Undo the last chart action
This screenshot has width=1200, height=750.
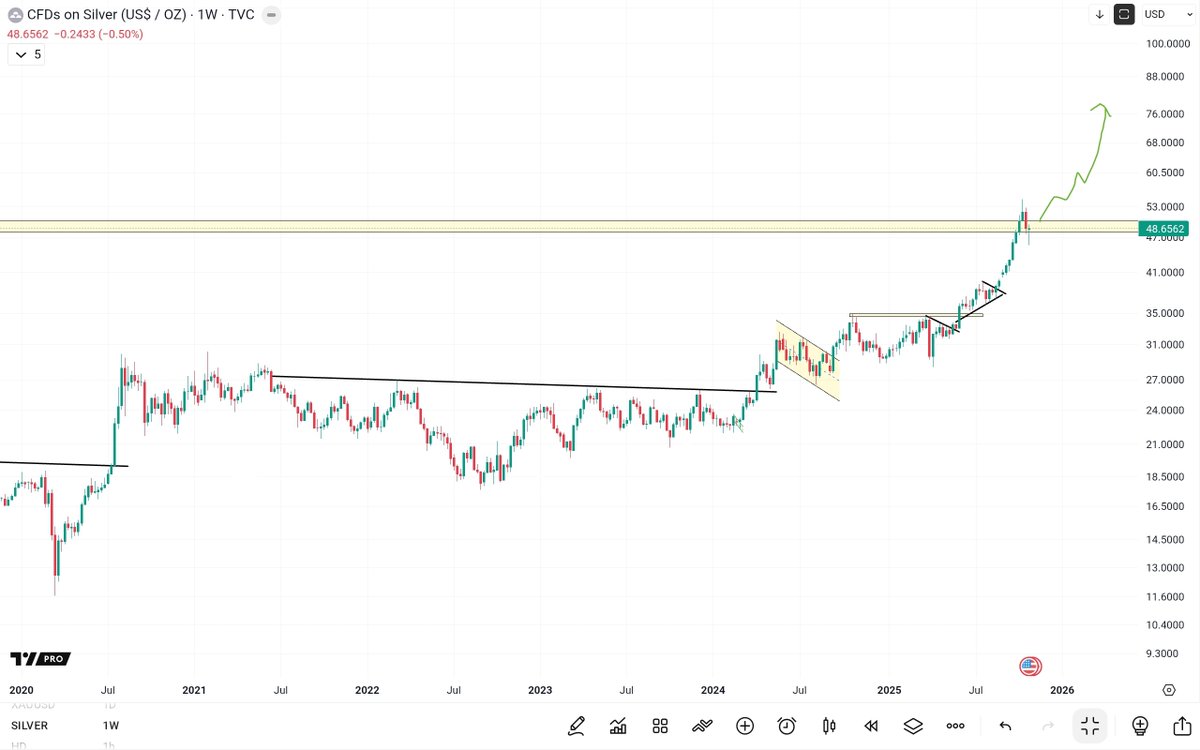click(1005, 726)
